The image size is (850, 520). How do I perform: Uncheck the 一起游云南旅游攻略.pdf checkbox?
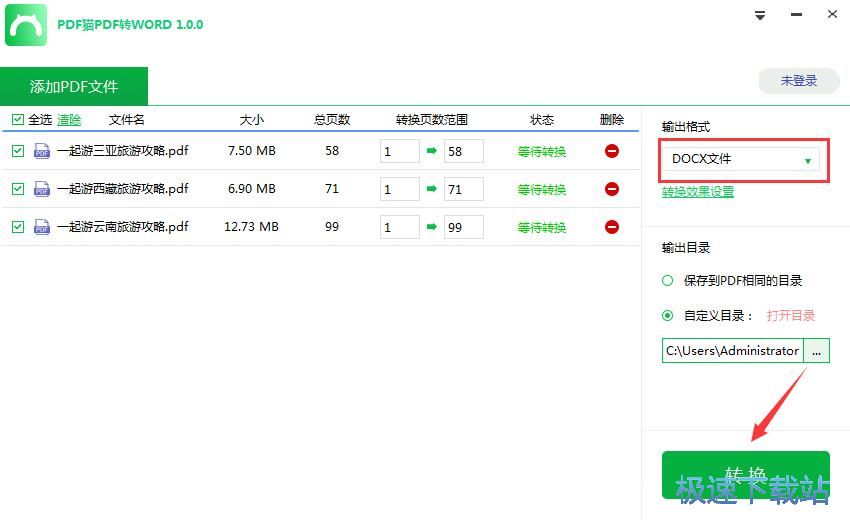(18, 227)
